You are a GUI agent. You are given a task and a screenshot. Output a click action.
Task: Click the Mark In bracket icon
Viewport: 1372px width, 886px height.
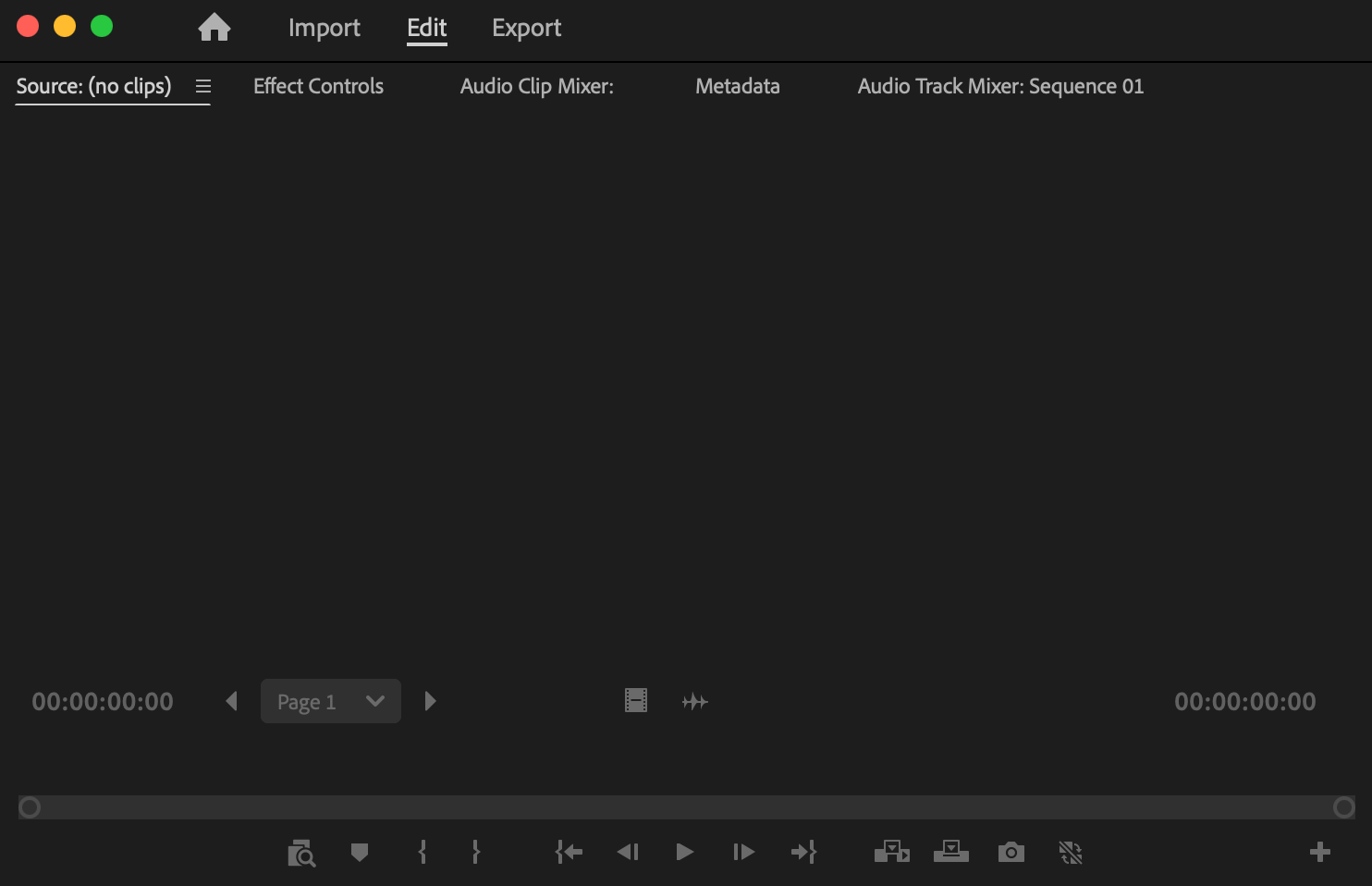coord(423,852)
